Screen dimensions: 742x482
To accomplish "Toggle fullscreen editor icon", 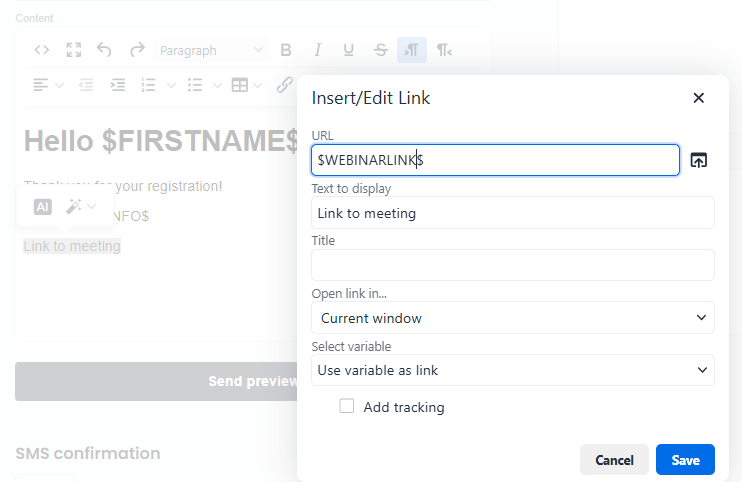I will tap(73, 50).
